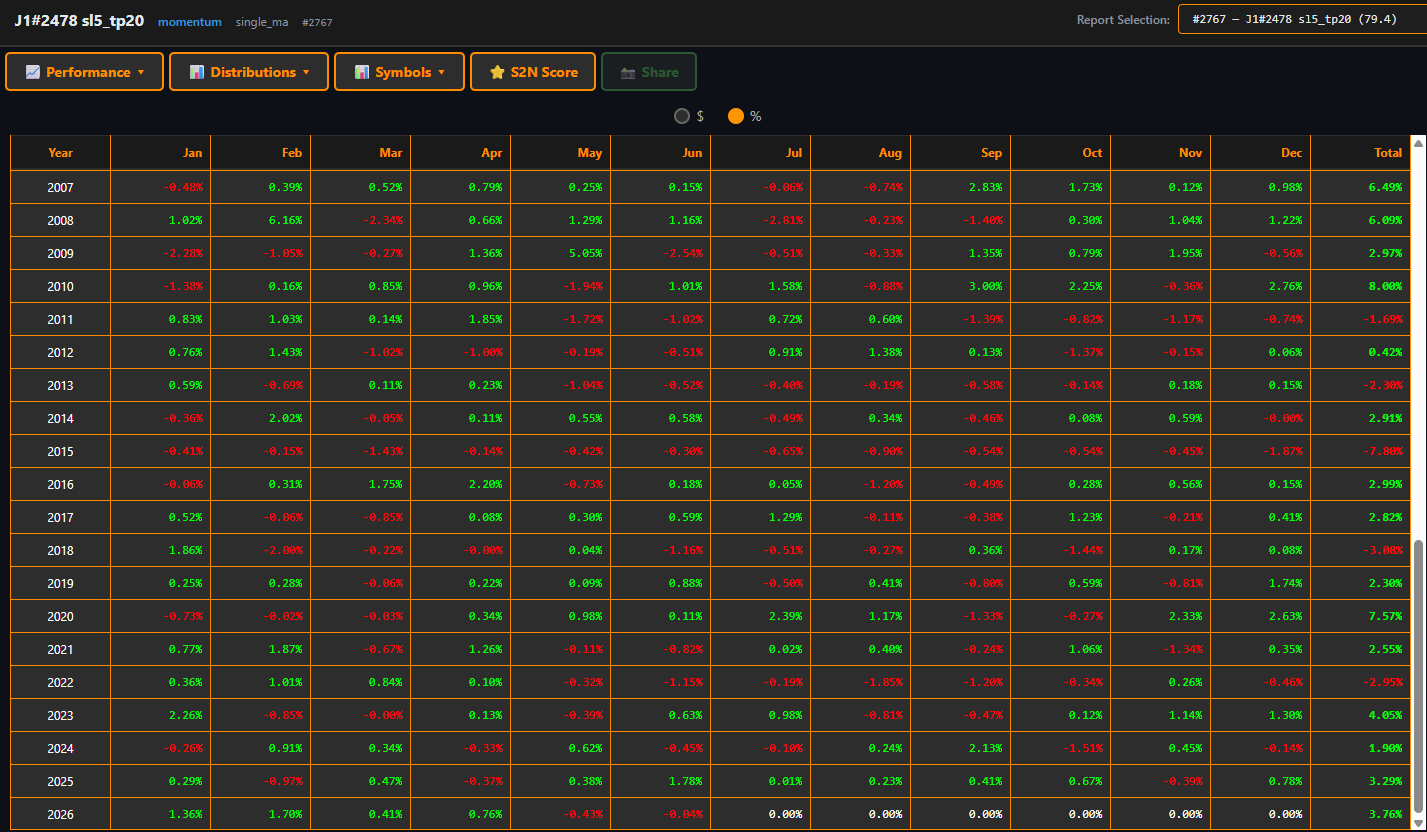
Task: Click the single_ma tag
Action: [262, 22]
